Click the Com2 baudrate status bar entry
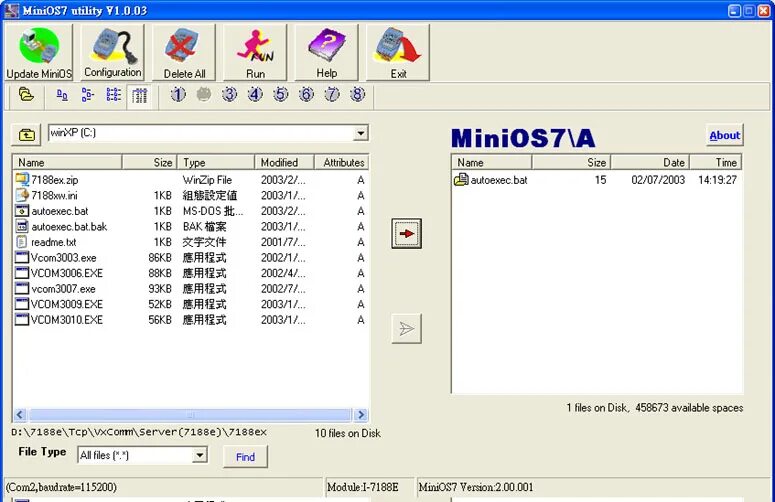Viewport: 775px width, 502px height. coord(164,487)
